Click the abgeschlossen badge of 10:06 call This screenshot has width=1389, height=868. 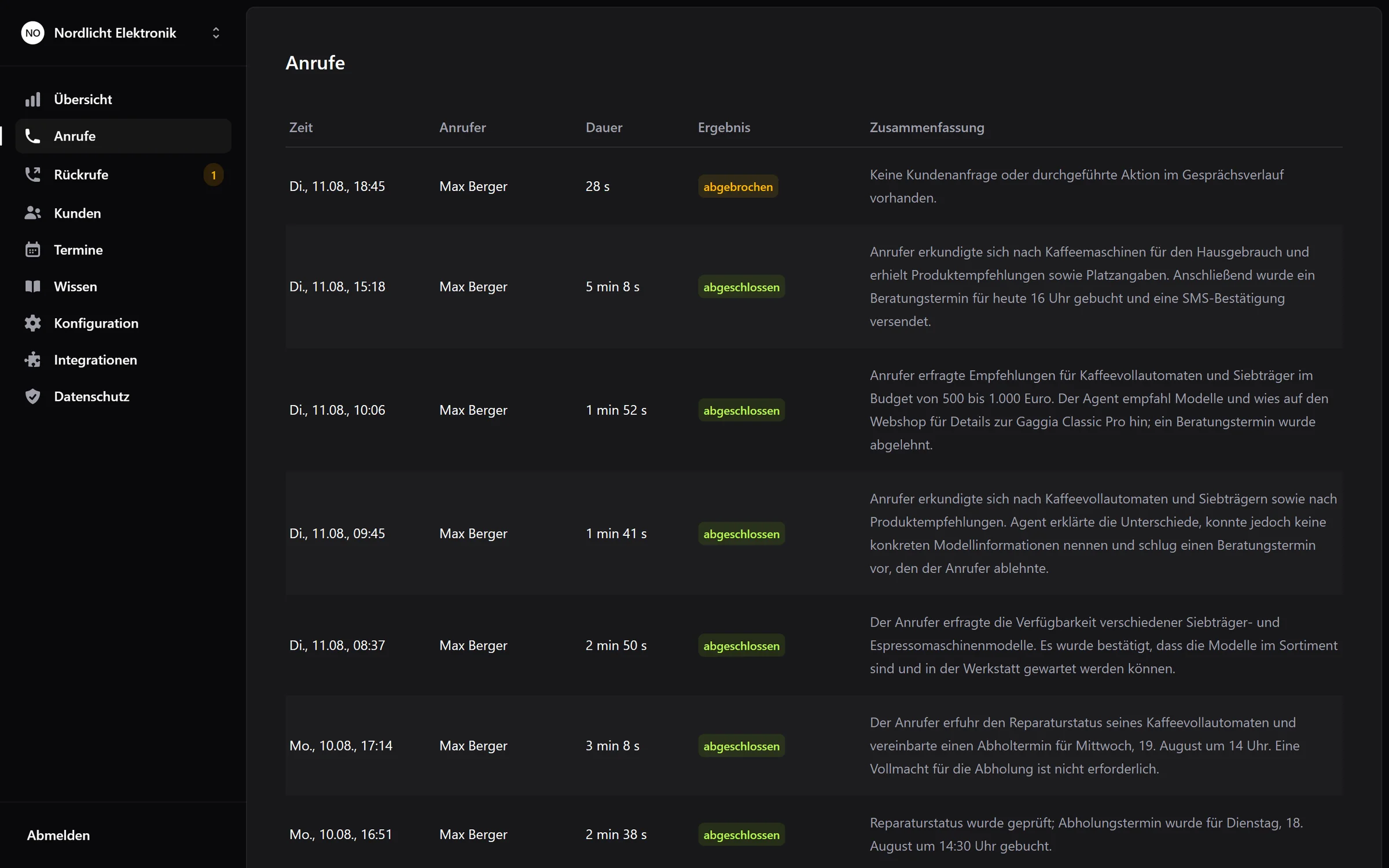[x=741, y=410]
